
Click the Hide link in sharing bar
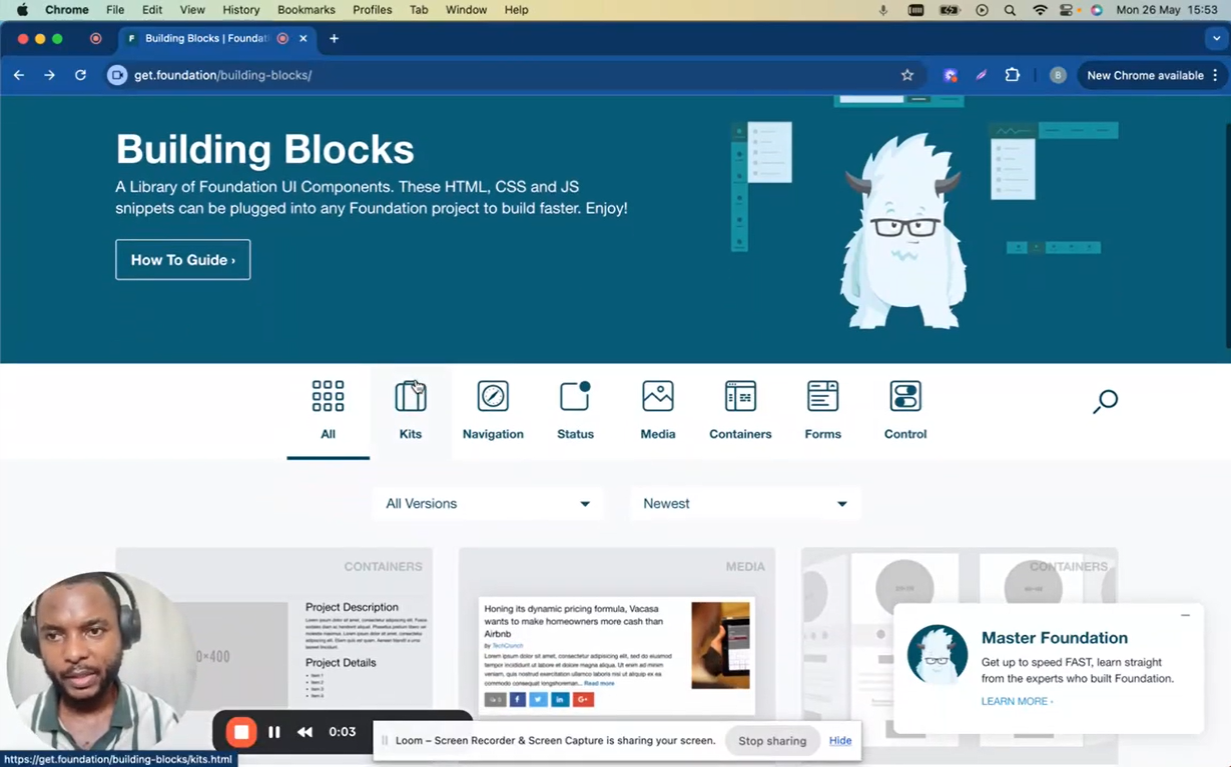[840, 741]
